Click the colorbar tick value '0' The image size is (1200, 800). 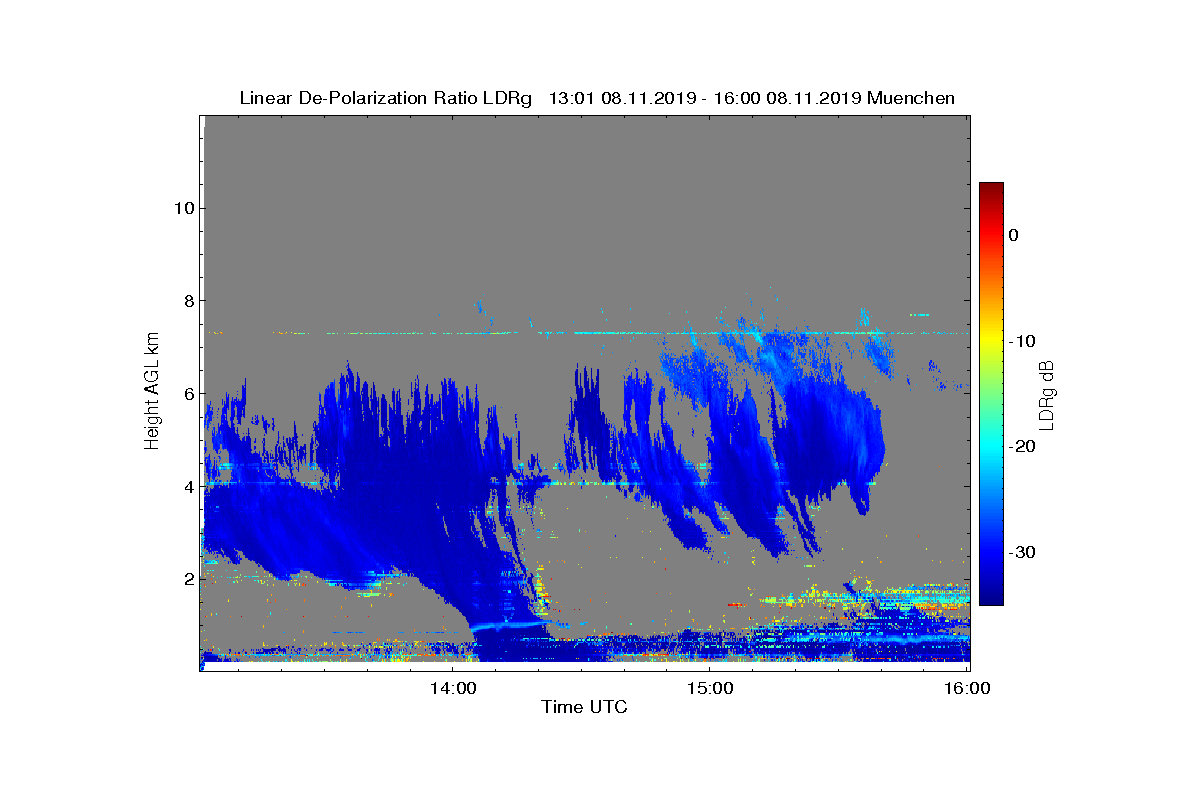tap(1013, 235)
